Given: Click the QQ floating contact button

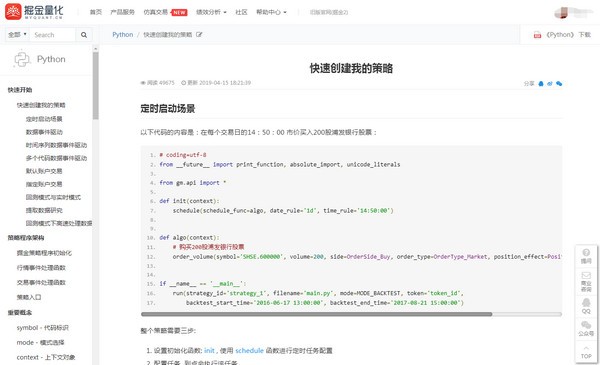Looking at the screenshot, I should point(586,306).
